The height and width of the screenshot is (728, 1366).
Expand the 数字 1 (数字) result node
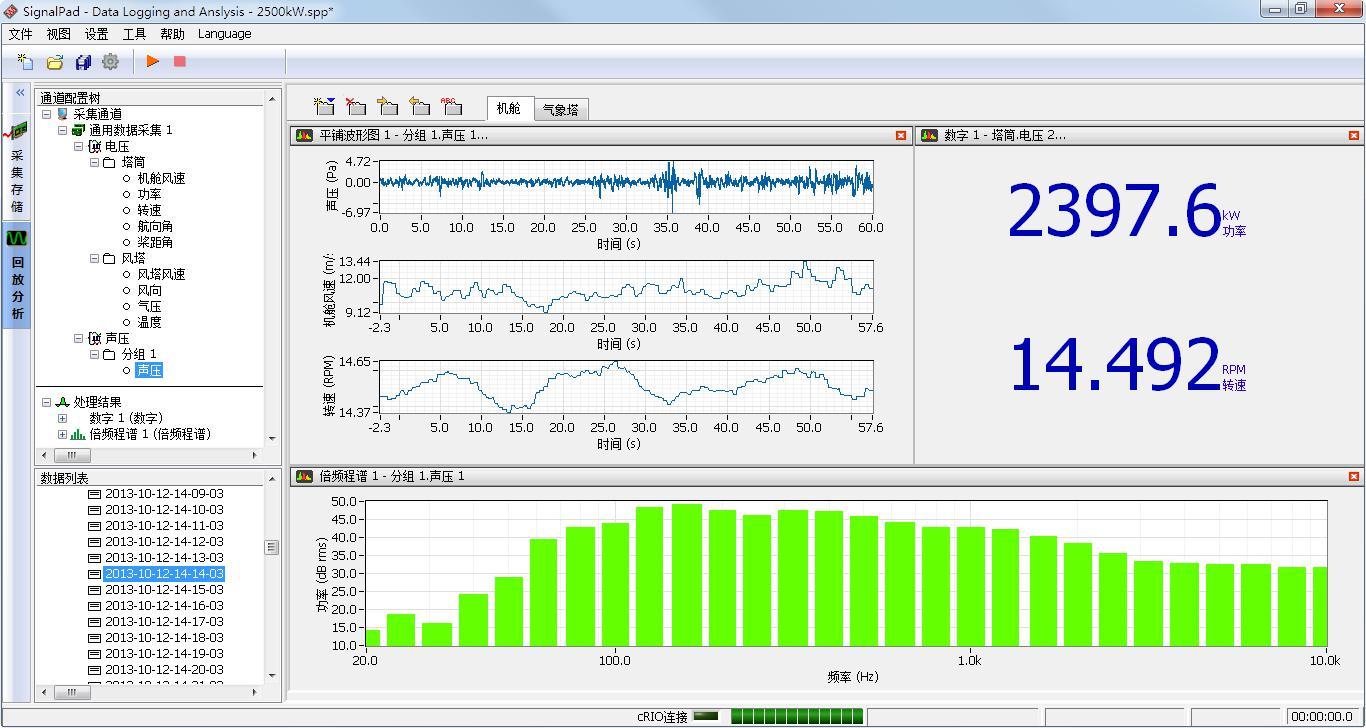[x=62, y=418]
